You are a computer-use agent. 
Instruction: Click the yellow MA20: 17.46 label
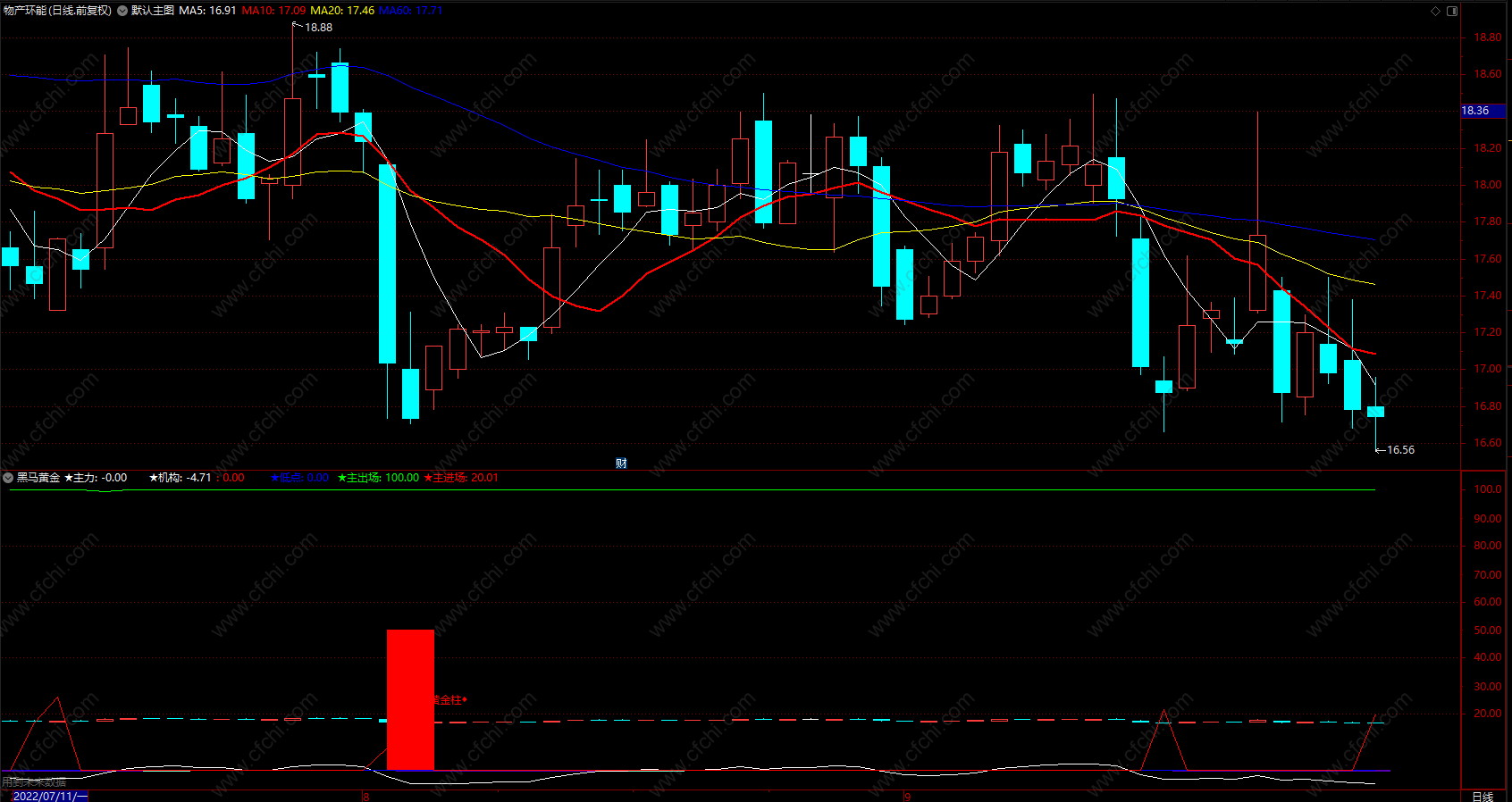pos(342,11)
